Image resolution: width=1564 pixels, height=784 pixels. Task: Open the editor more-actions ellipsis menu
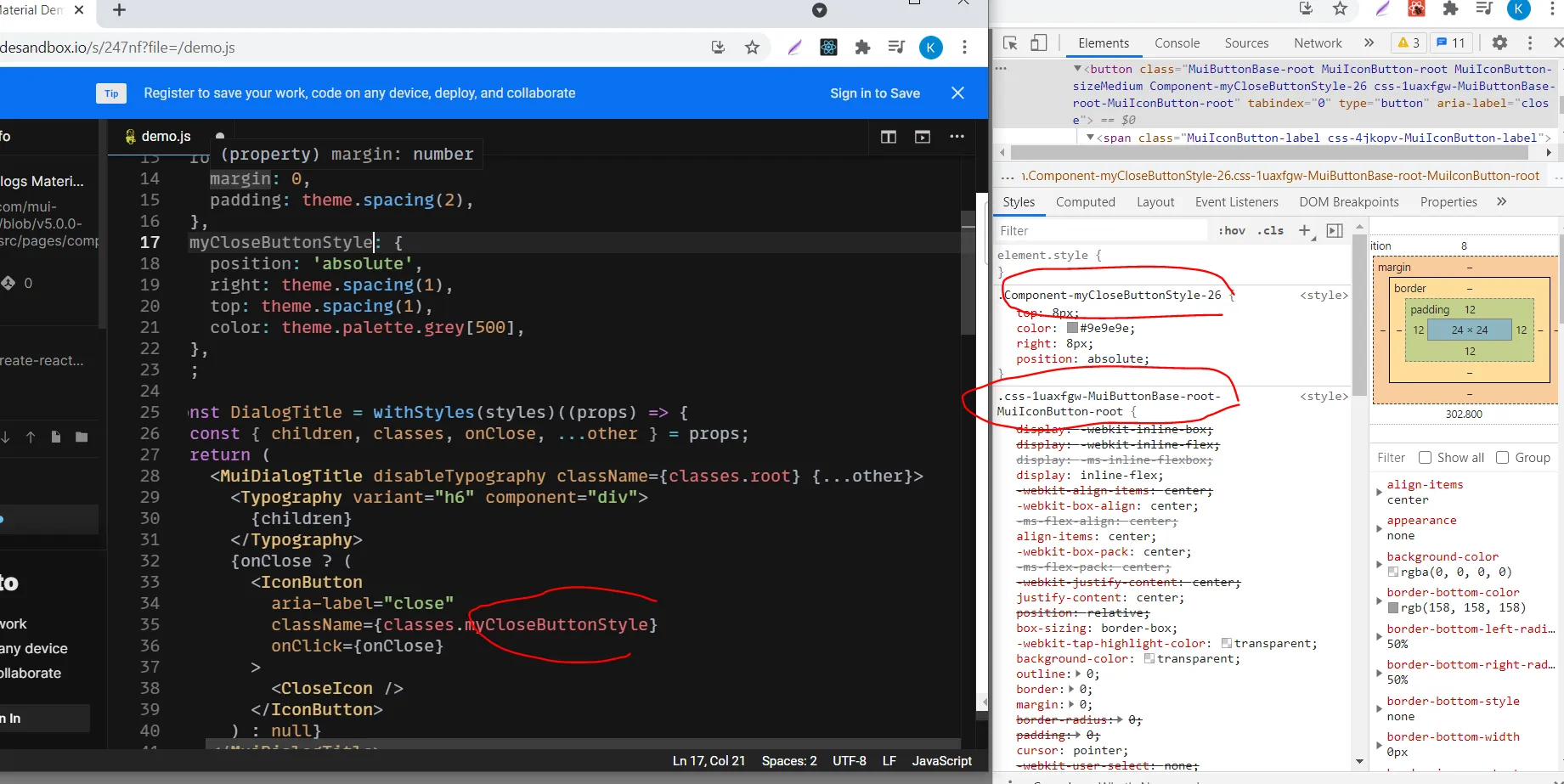[x=957, y=137]
